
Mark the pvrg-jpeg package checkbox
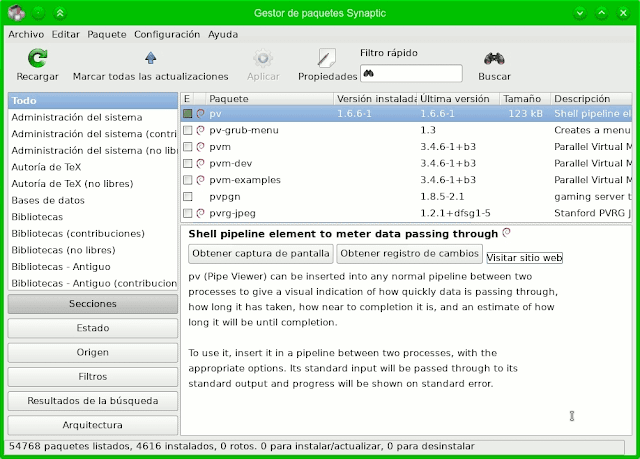[x=187, y=213]
